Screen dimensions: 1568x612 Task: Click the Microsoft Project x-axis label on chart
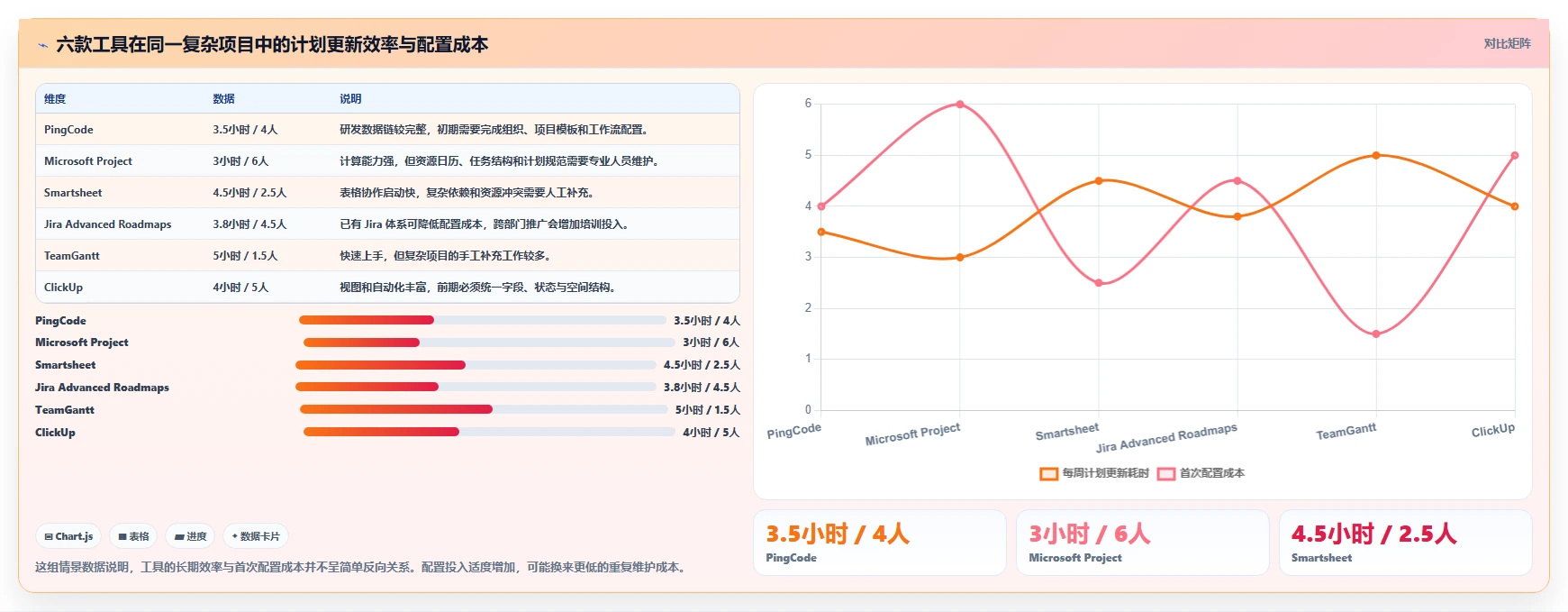coord(912,434)
